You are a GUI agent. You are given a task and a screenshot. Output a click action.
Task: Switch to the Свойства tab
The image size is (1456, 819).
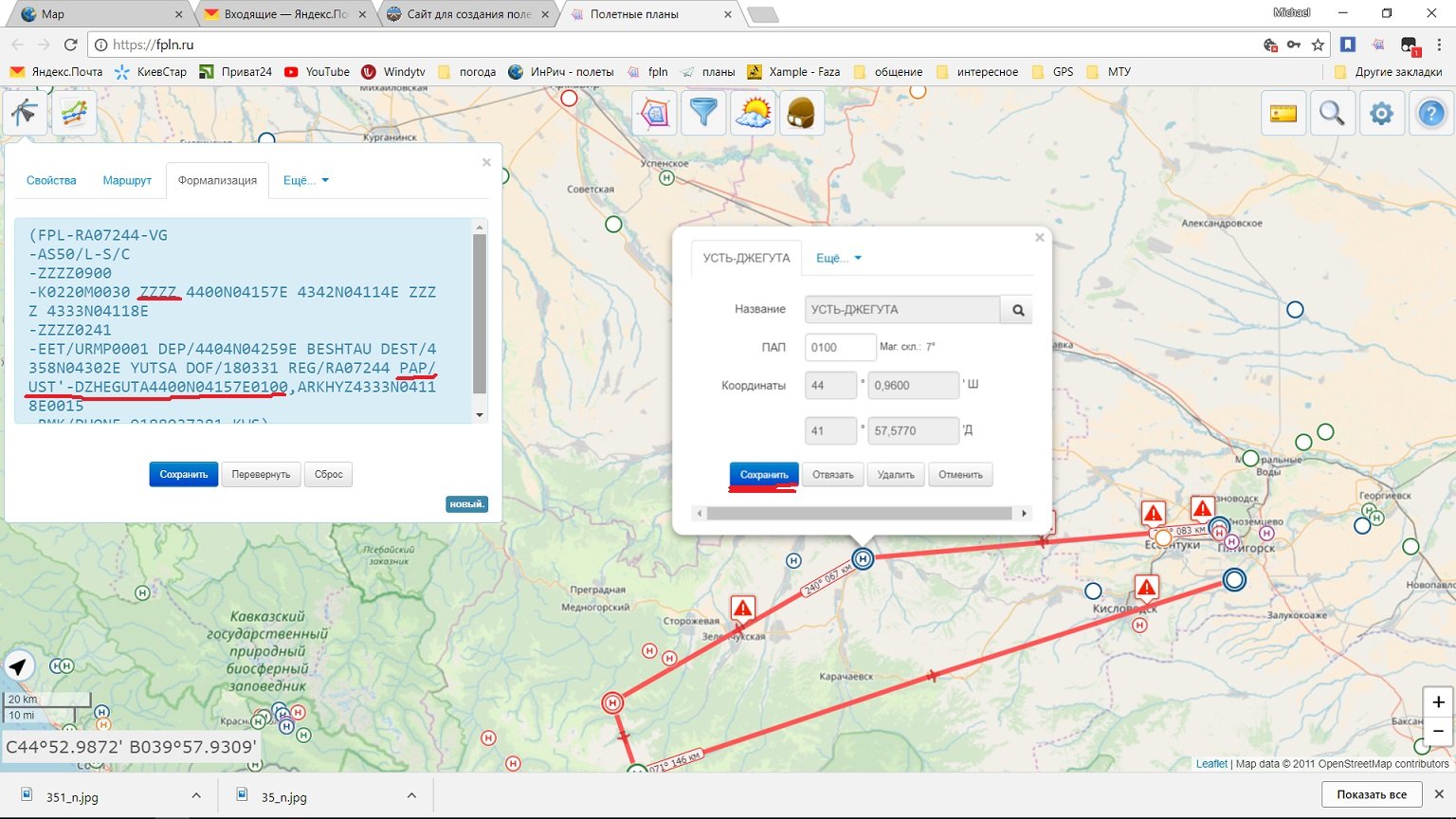click(51, 180)
